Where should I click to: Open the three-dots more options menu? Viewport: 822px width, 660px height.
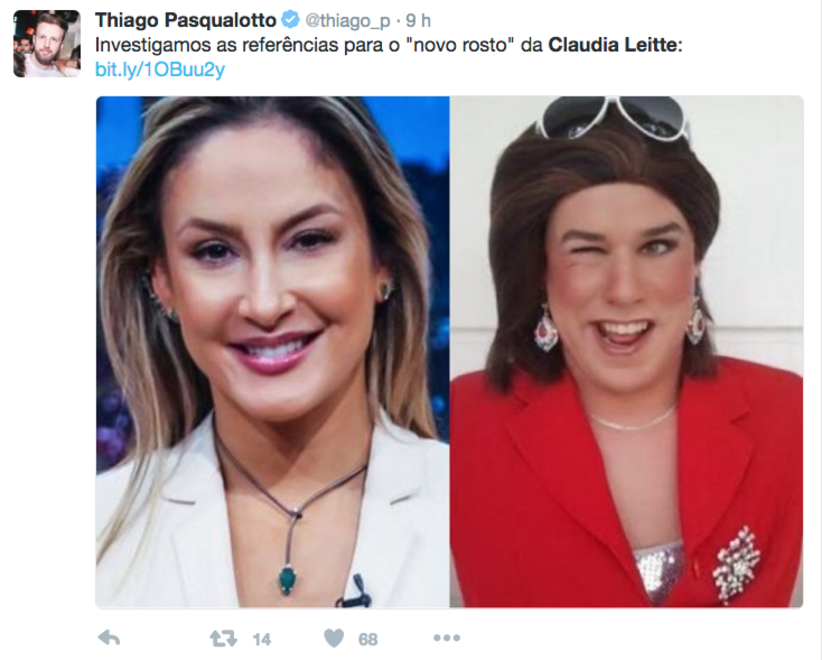pos(447,638)
